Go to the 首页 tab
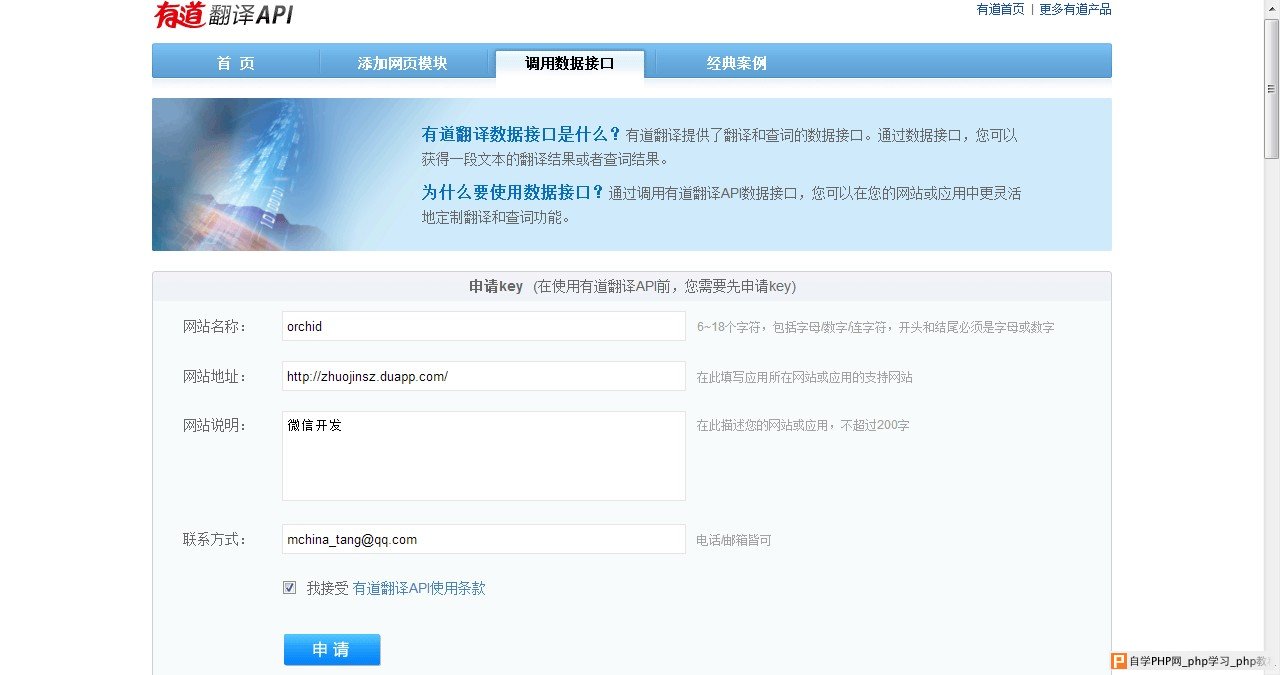This screenshot has height=675, width=1280. (236, 63)
